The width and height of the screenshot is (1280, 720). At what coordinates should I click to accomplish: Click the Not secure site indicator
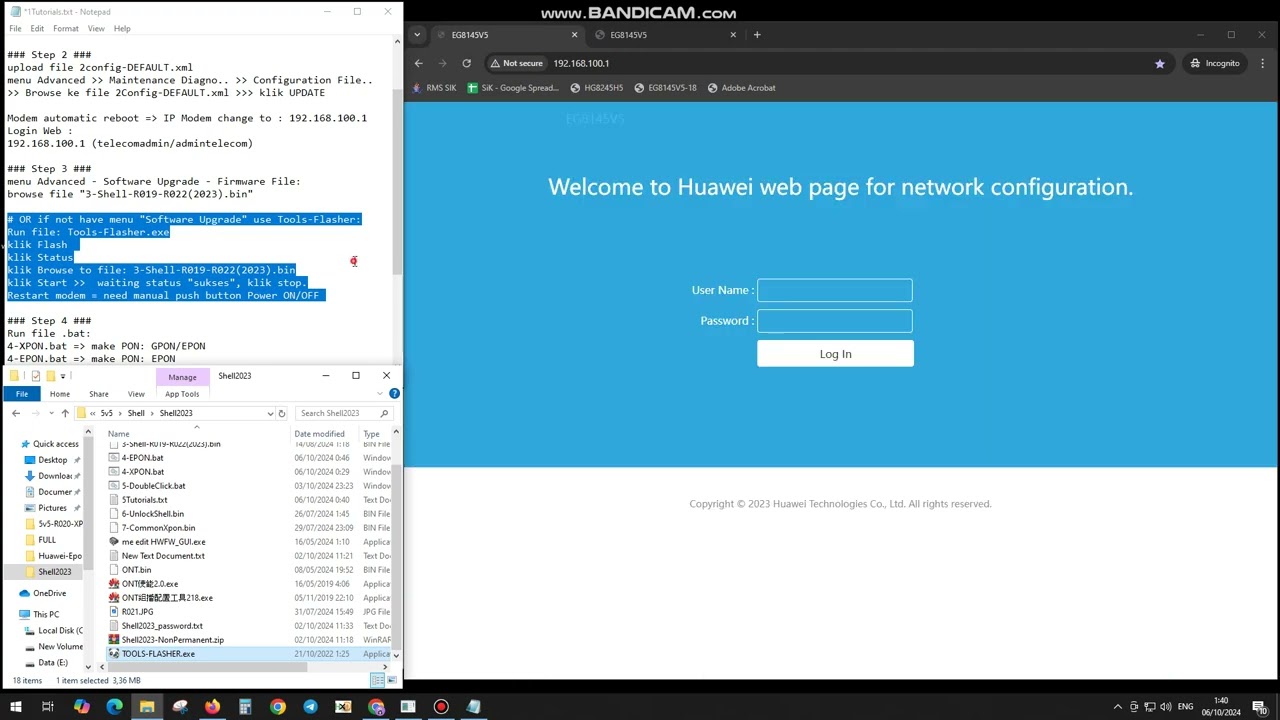coord(515,63)
